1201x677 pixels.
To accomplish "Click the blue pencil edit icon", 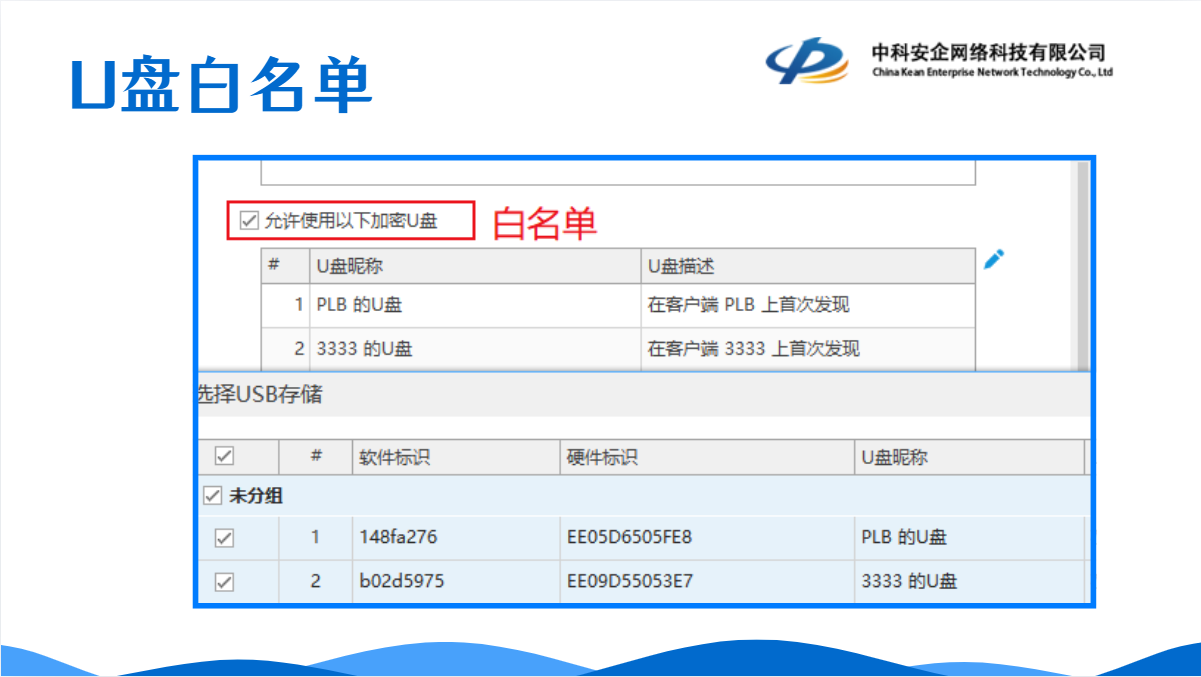I will click(x=993, y=260).
